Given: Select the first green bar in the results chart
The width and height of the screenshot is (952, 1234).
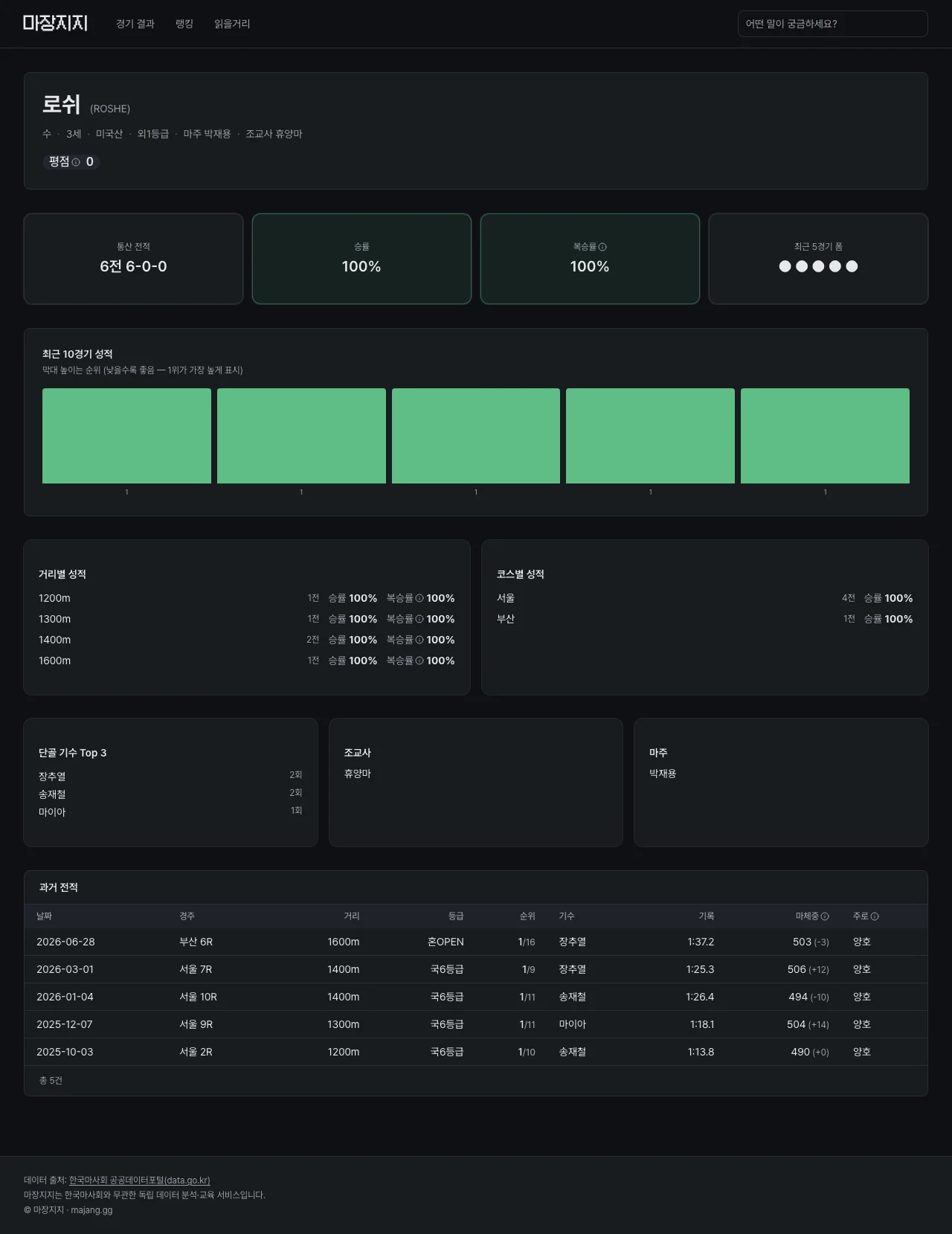Looking at the screenshot, I should click(x=126, y=436).
